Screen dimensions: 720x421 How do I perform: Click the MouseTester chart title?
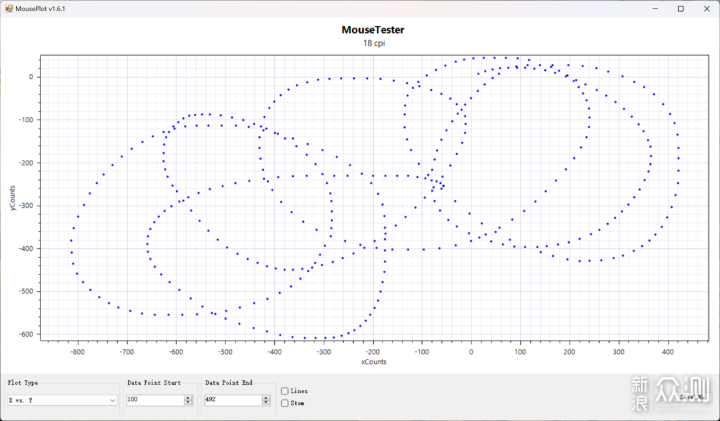click(x=373, y=30)
